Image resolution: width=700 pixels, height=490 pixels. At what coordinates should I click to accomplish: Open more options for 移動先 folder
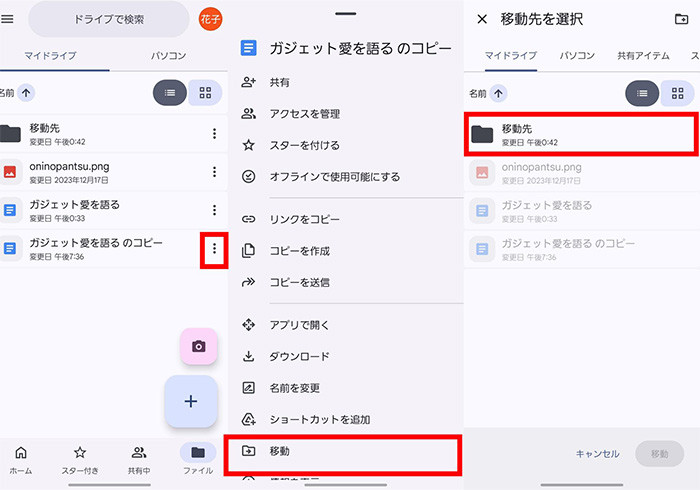coord(215,133)
